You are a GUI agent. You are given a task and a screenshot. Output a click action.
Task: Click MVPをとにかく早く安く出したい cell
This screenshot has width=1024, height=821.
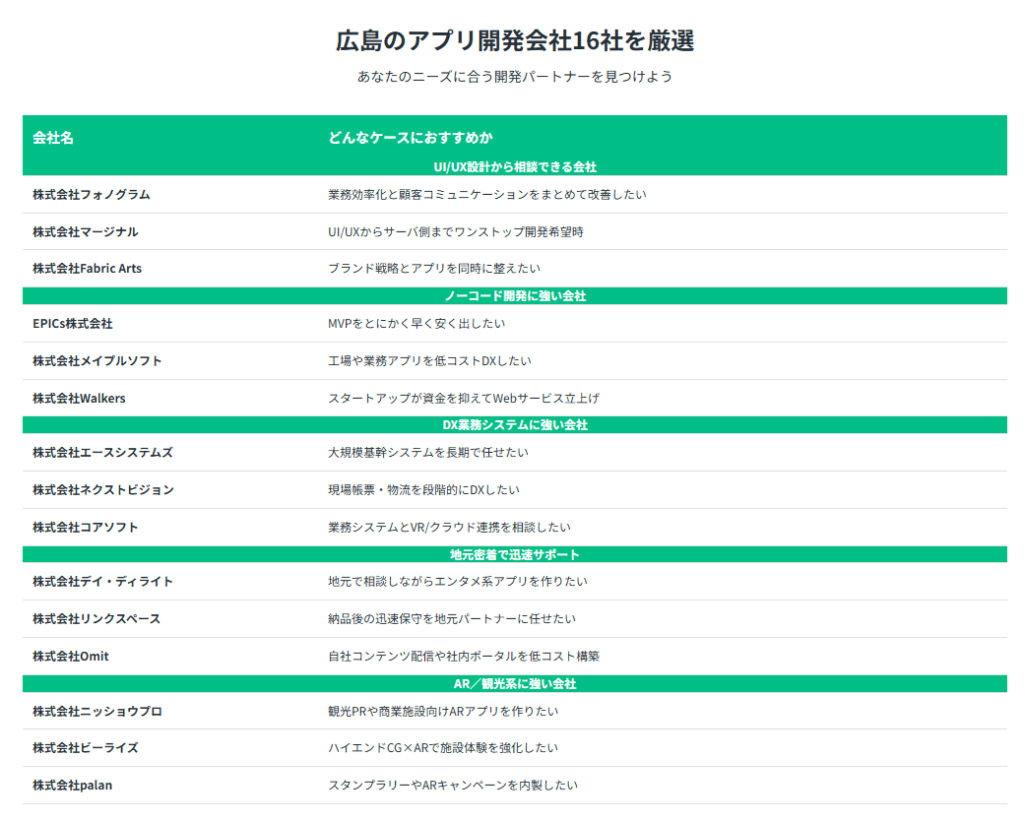pos(417,324)
